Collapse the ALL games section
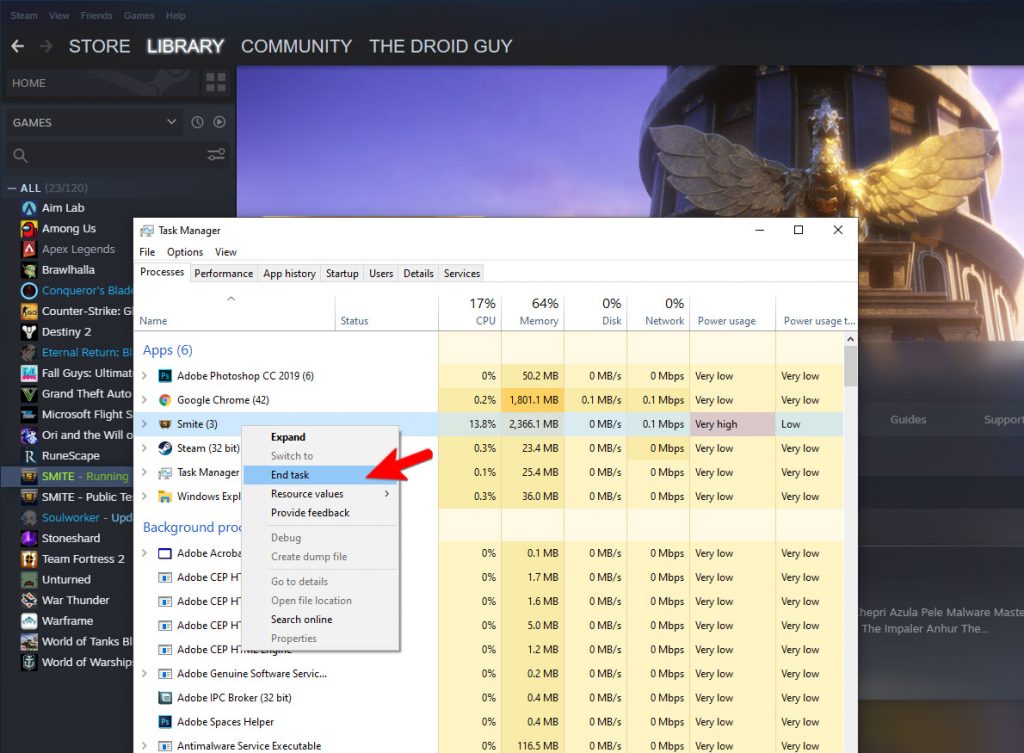This screenshot has width=1024, height=753. point(12,188)
